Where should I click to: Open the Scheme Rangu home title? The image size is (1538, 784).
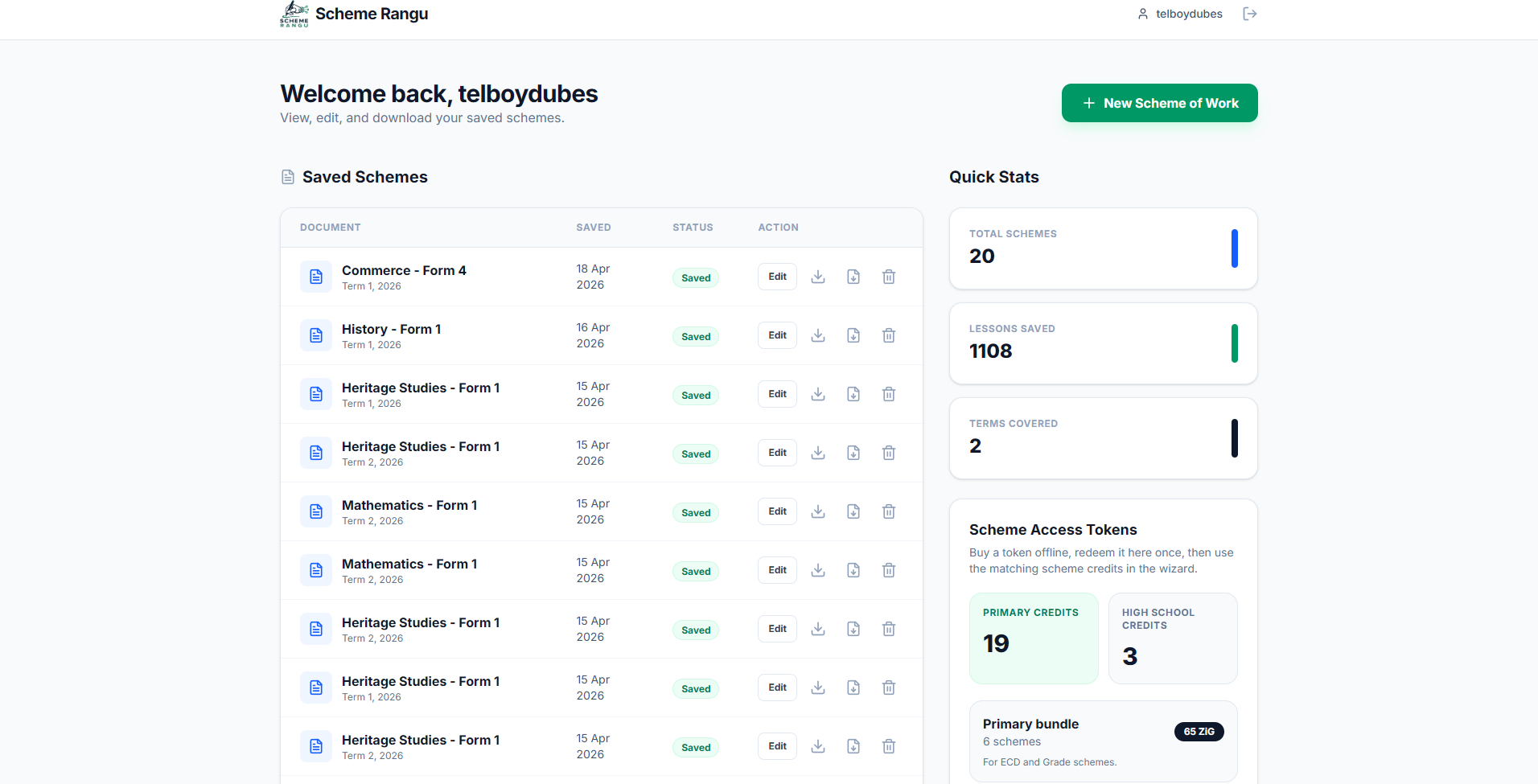point(372,14)
